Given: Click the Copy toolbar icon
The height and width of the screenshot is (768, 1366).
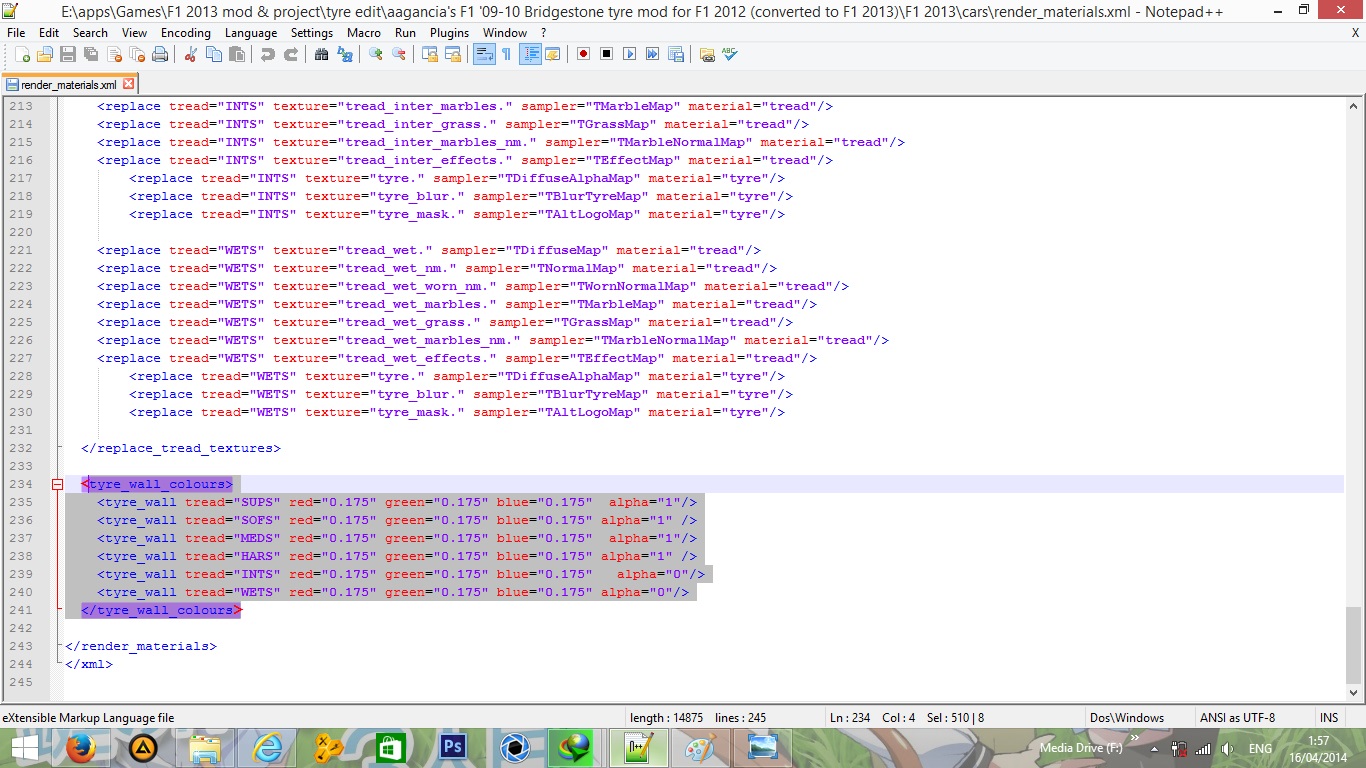Looking at the screenshot, I should point(214,54).
